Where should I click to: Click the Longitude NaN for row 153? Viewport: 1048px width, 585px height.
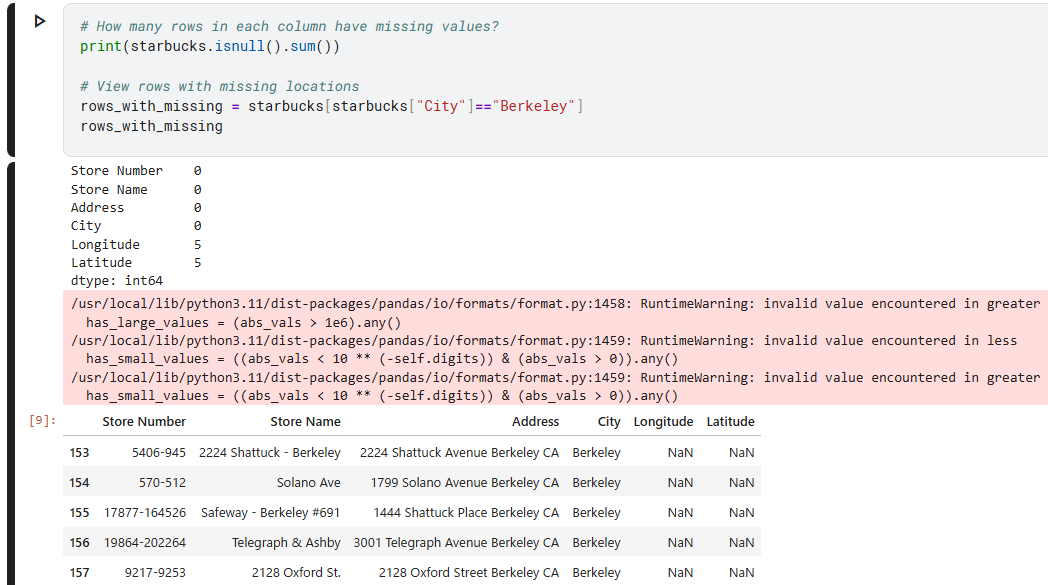(x=680, y=453)
